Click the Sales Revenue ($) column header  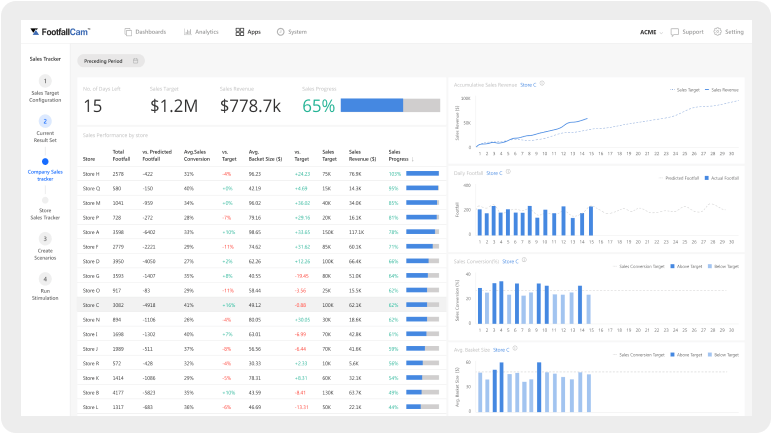[x=362, y=156]
